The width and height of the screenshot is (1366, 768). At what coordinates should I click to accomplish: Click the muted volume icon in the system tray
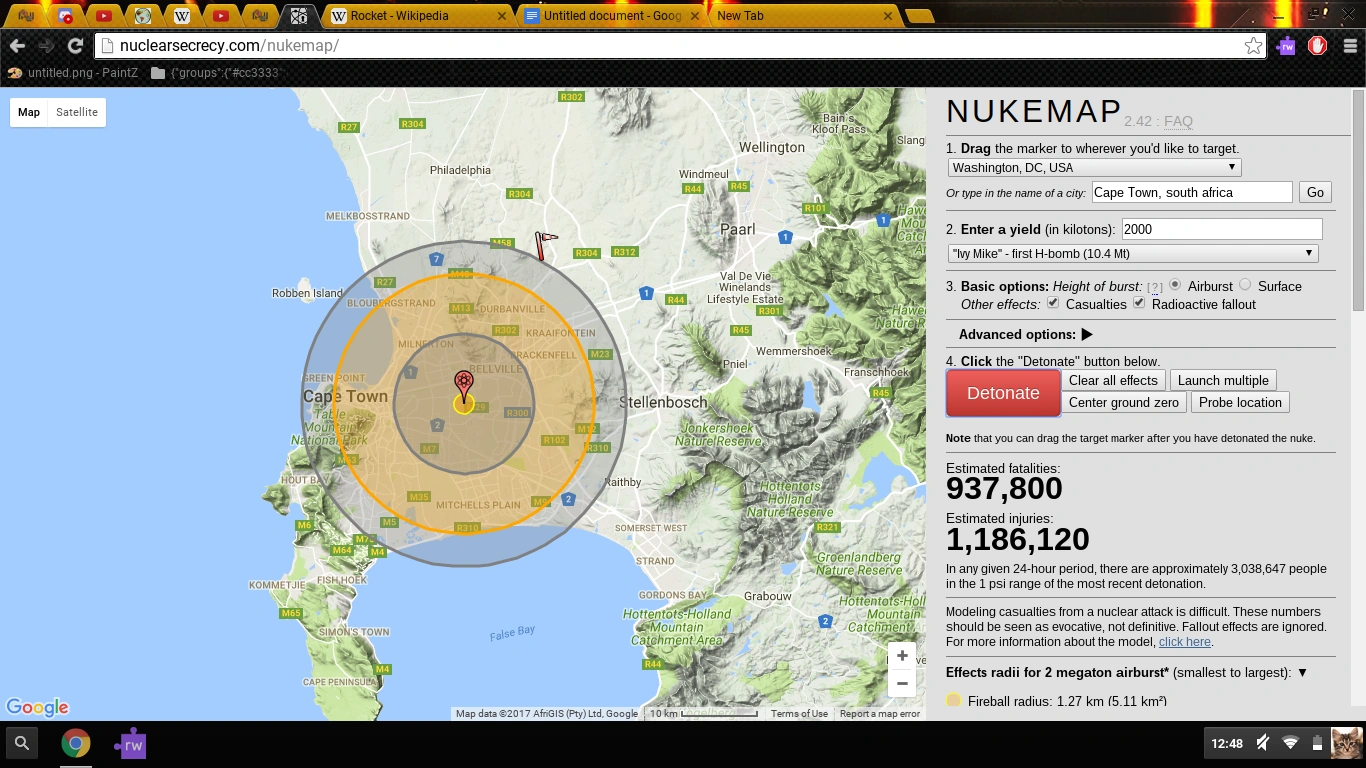tap(1263, 743)
